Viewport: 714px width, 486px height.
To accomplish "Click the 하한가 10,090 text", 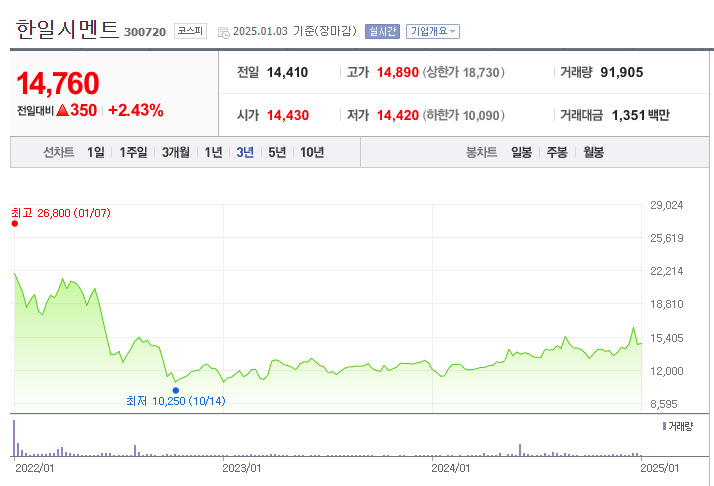I will point(464,115).
